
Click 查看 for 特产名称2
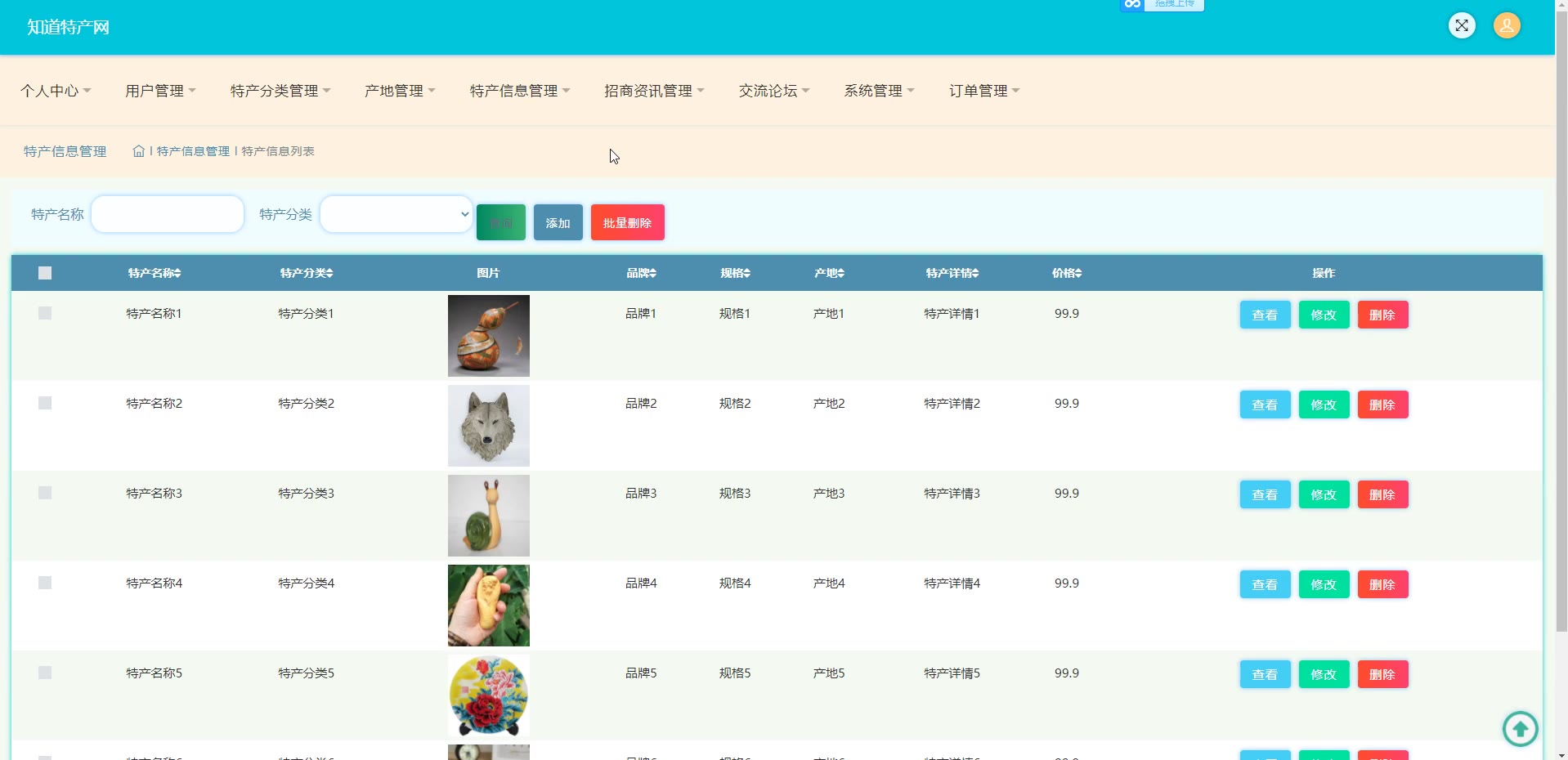[x=1265, y=405]
